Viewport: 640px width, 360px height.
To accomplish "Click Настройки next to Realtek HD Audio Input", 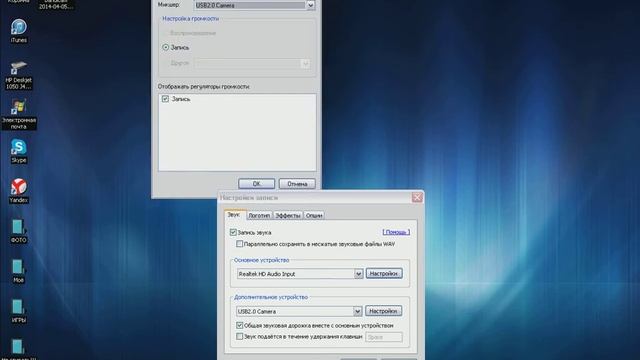I will (384, 273).
